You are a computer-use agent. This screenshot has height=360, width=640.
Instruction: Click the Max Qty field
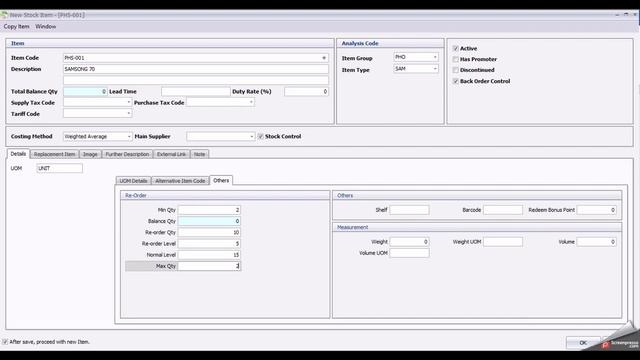click(209, 266)
